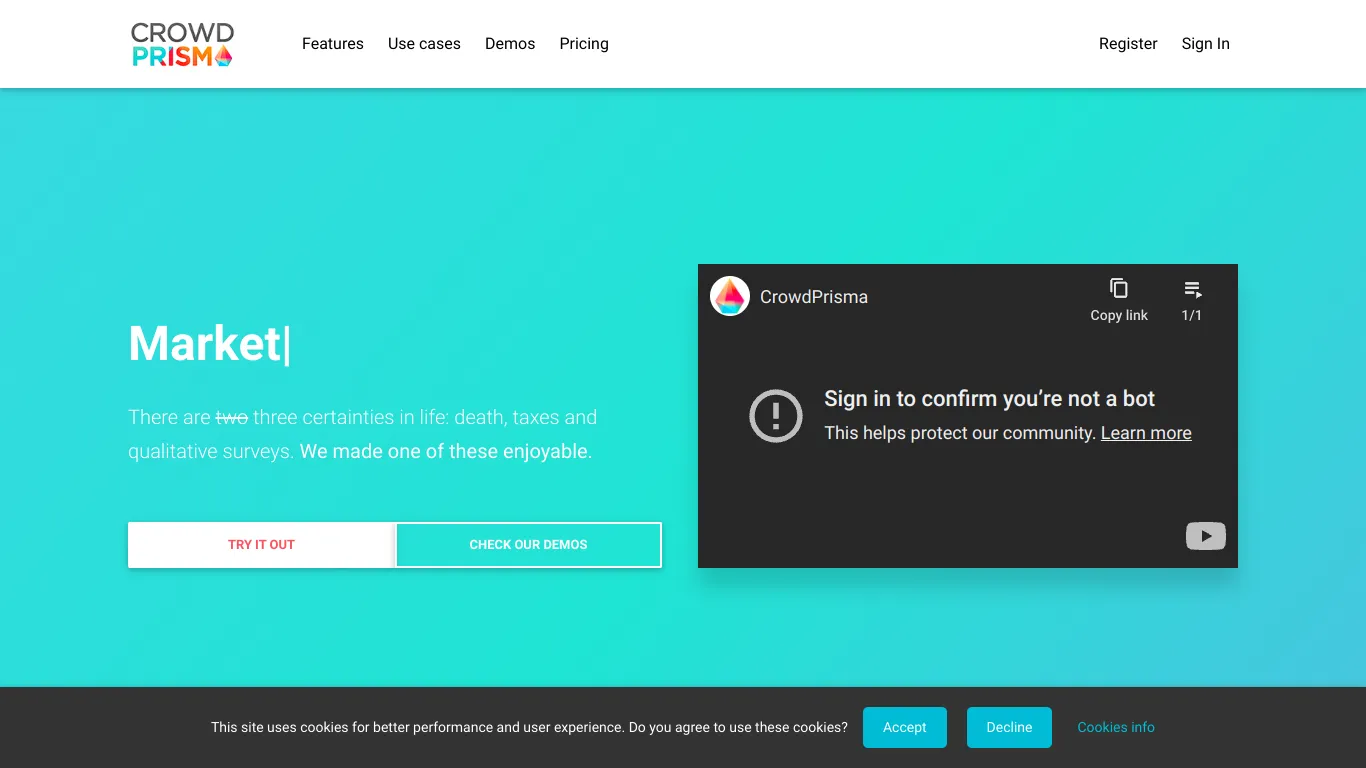Open the Pricing page

(584, 44)
